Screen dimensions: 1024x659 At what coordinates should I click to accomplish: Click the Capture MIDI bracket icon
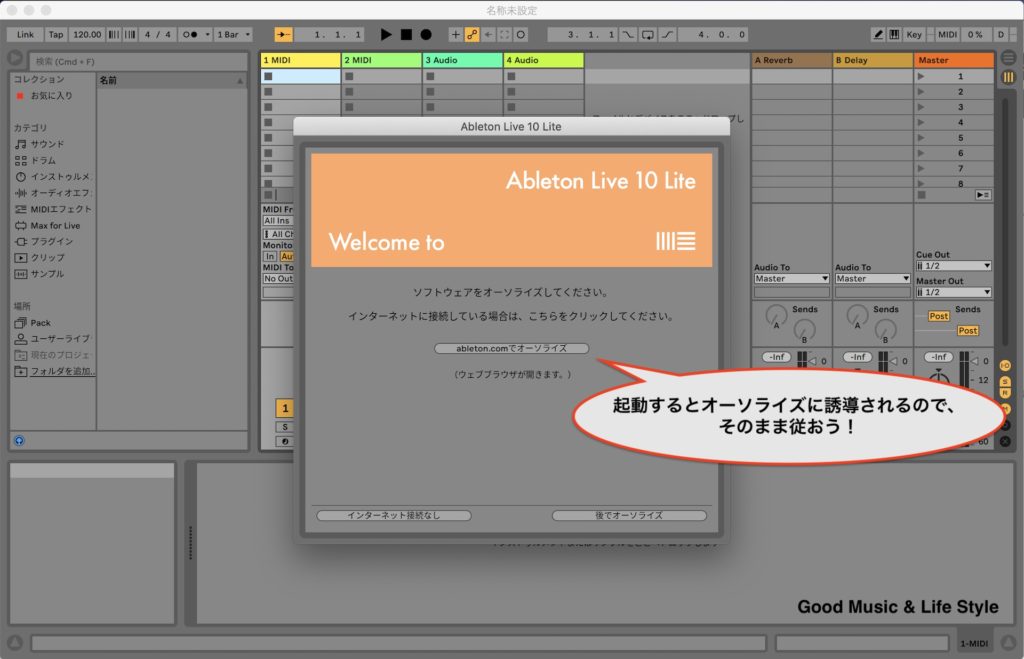(x=504, y=35)
